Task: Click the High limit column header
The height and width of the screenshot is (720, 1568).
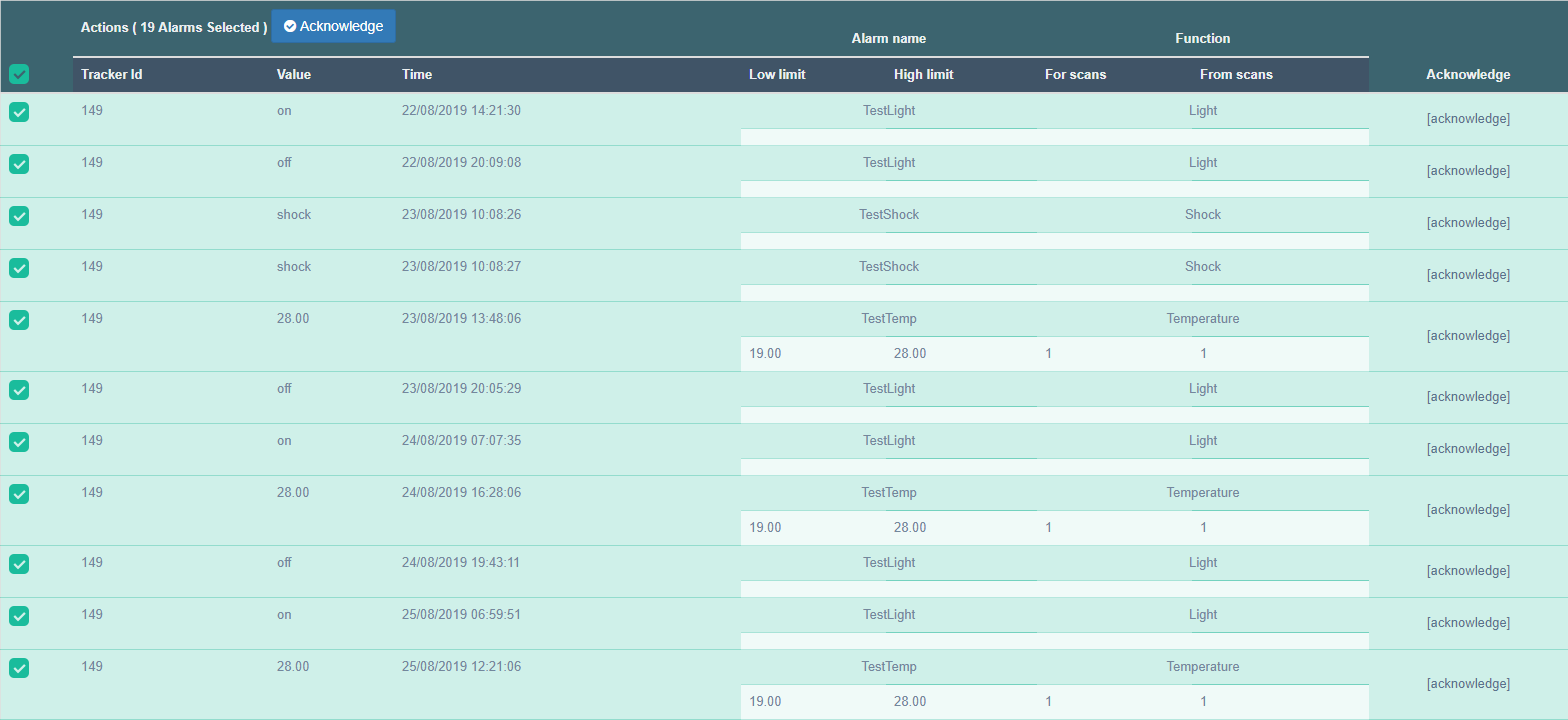Action: 923,75
